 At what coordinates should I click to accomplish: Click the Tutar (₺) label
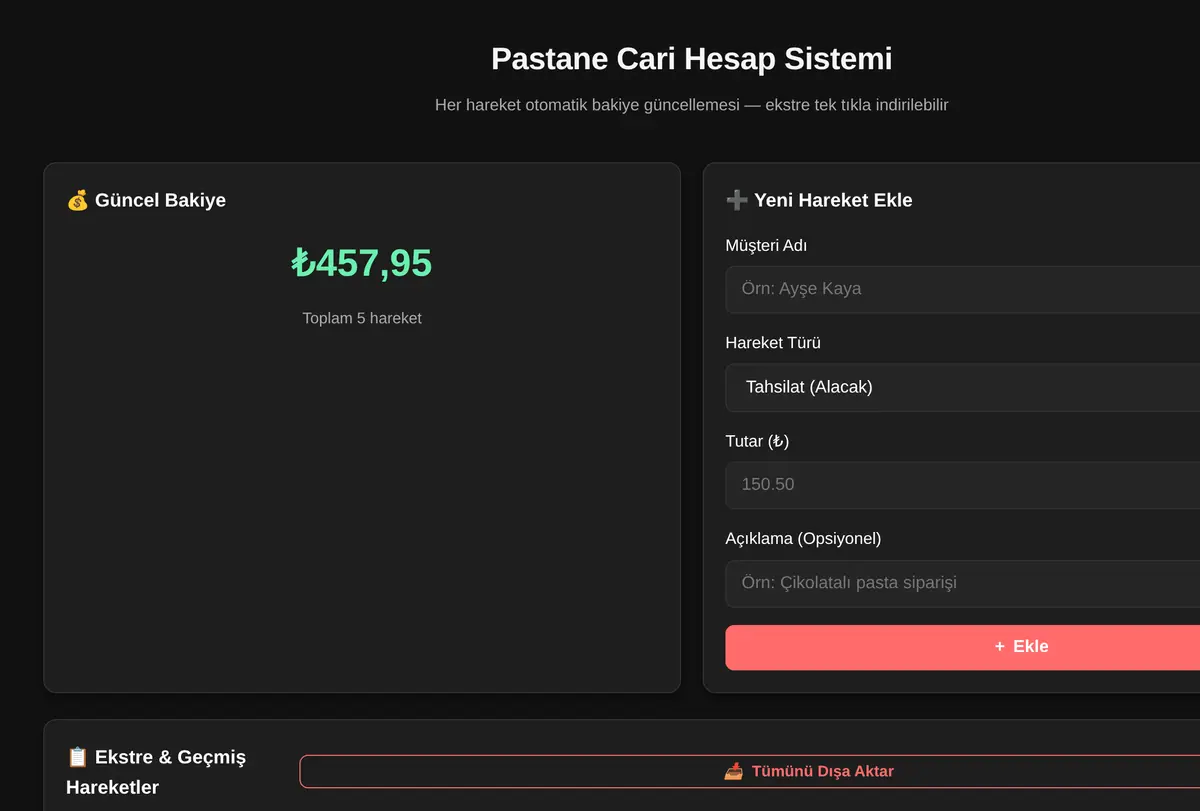pyautogui.click(x=757, y=441)
